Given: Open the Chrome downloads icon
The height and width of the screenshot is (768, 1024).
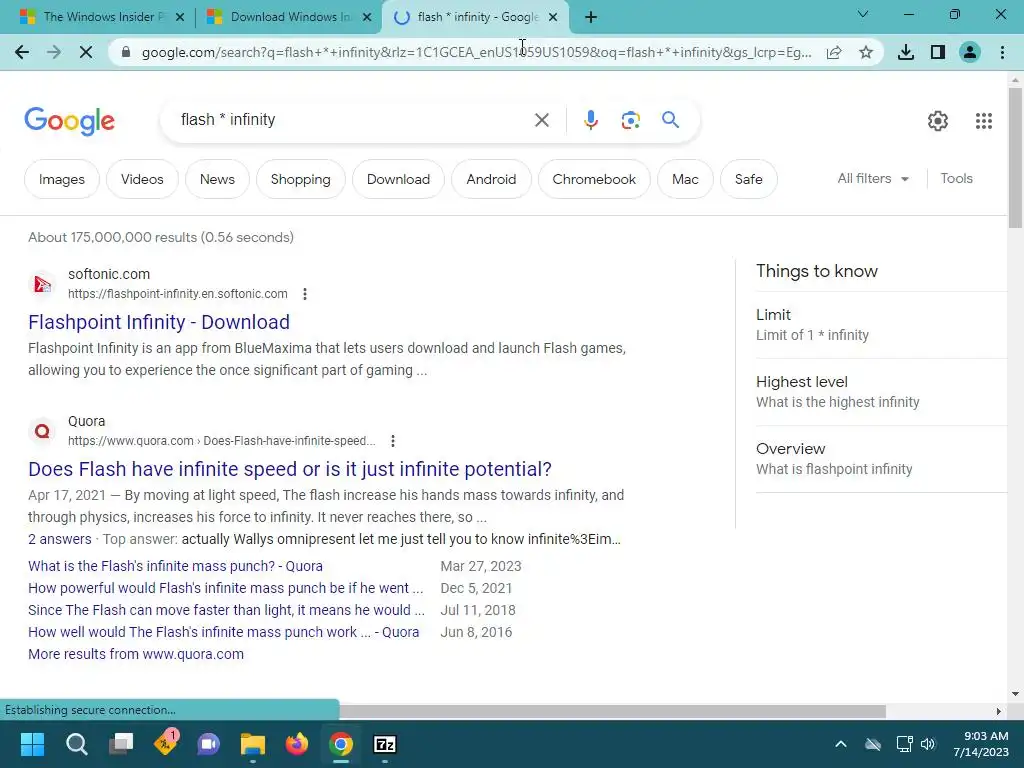Looking at the screenshot, I should point(906,52).
